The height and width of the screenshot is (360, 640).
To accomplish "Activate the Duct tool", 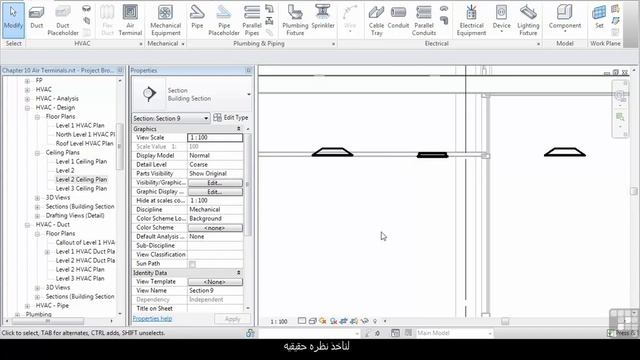I will click(36, 18).
